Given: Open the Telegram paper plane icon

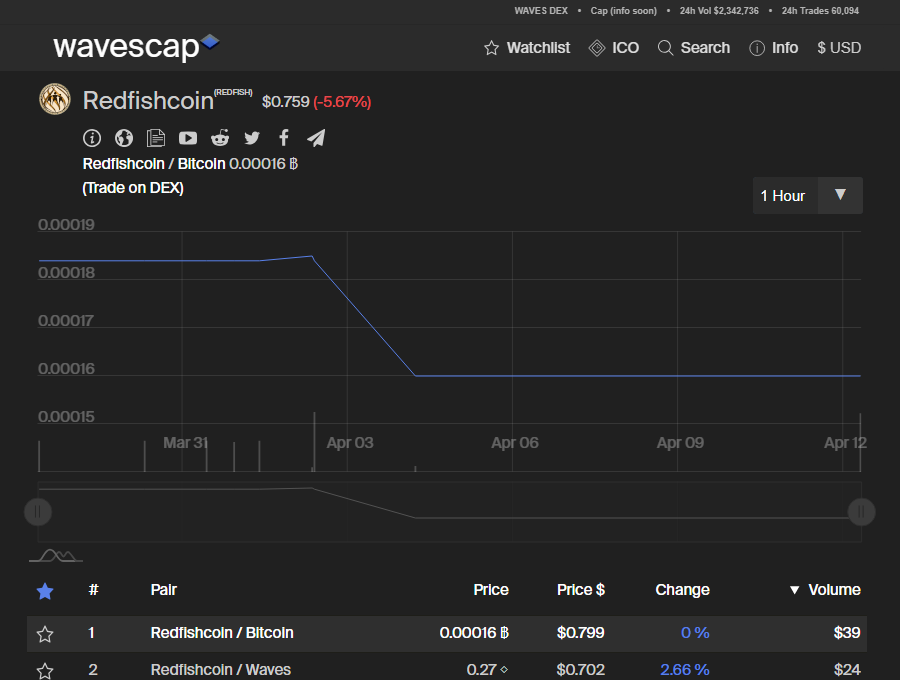Looking at the screenshot, I should (x=316, y=138).
